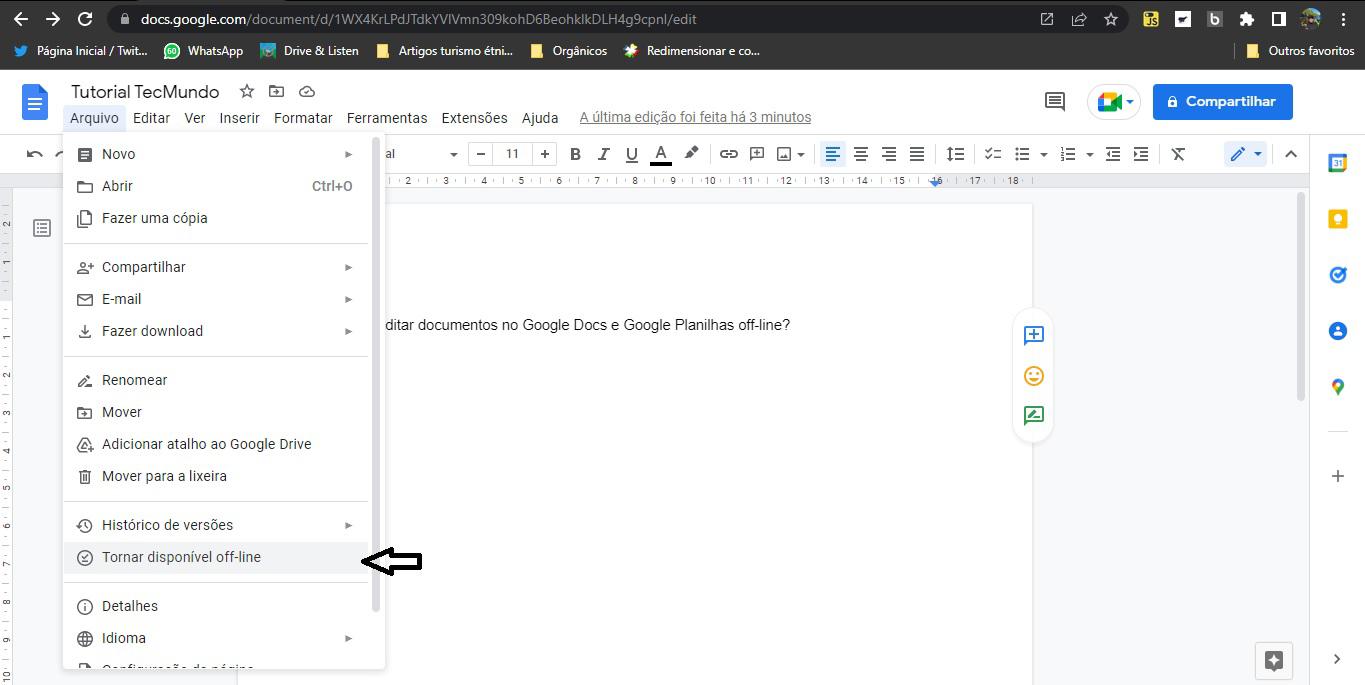Screen dimensions: 1365x685
Task: Click the add comment icon beside page
Action: [x=1033, y=335]
